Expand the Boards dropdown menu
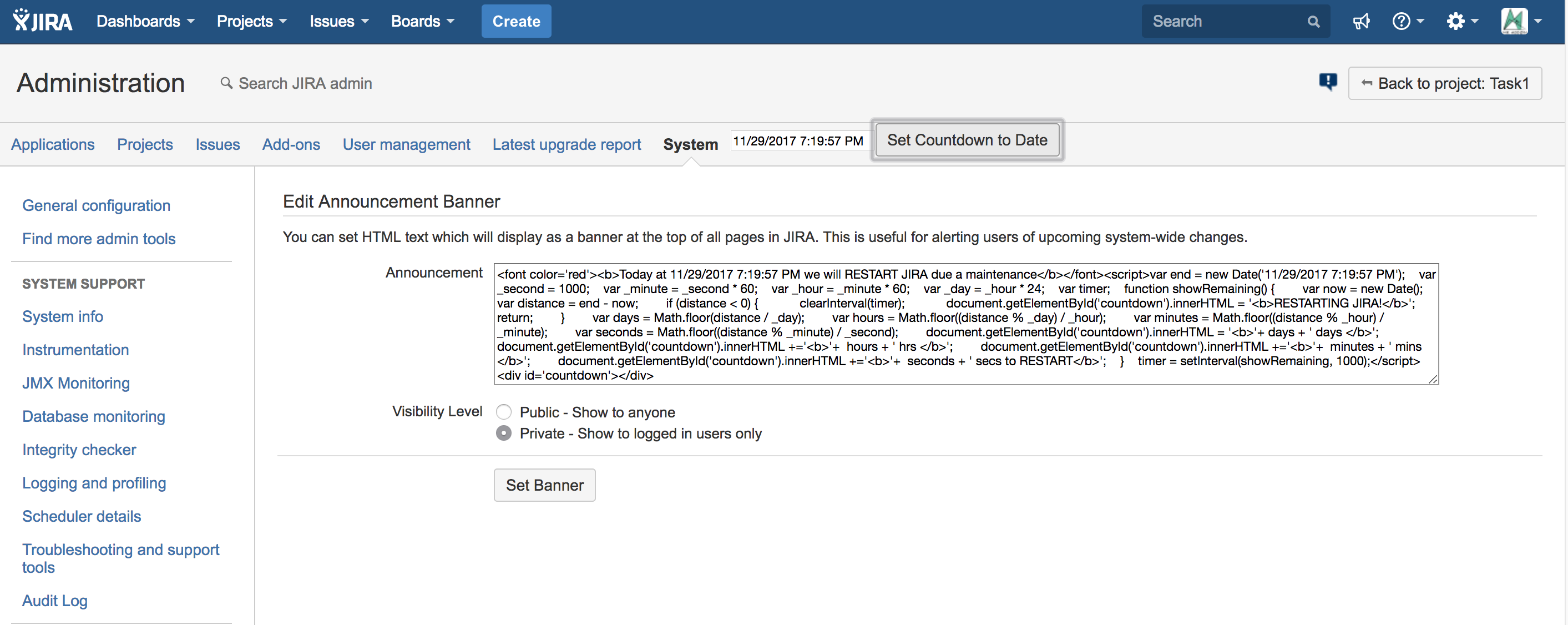This screenshot has height=625, width=1568. [x=422, y=22]
